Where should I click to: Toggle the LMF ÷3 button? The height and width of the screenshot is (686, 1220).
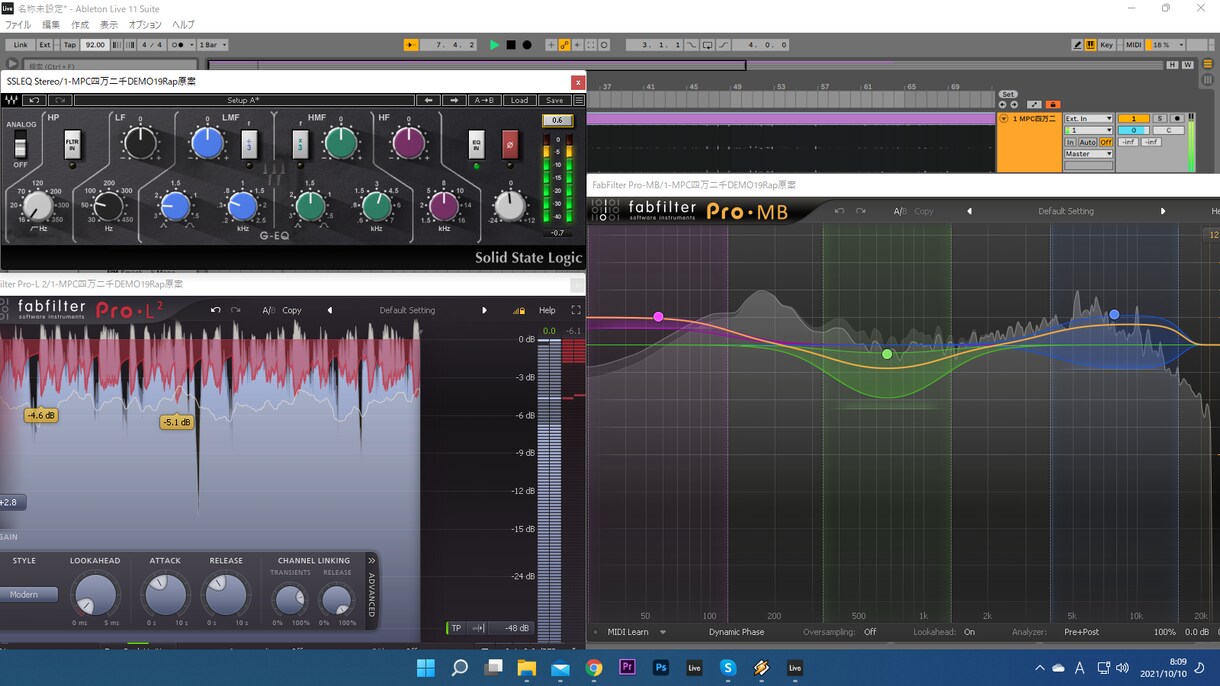click(x=250, y=145)
